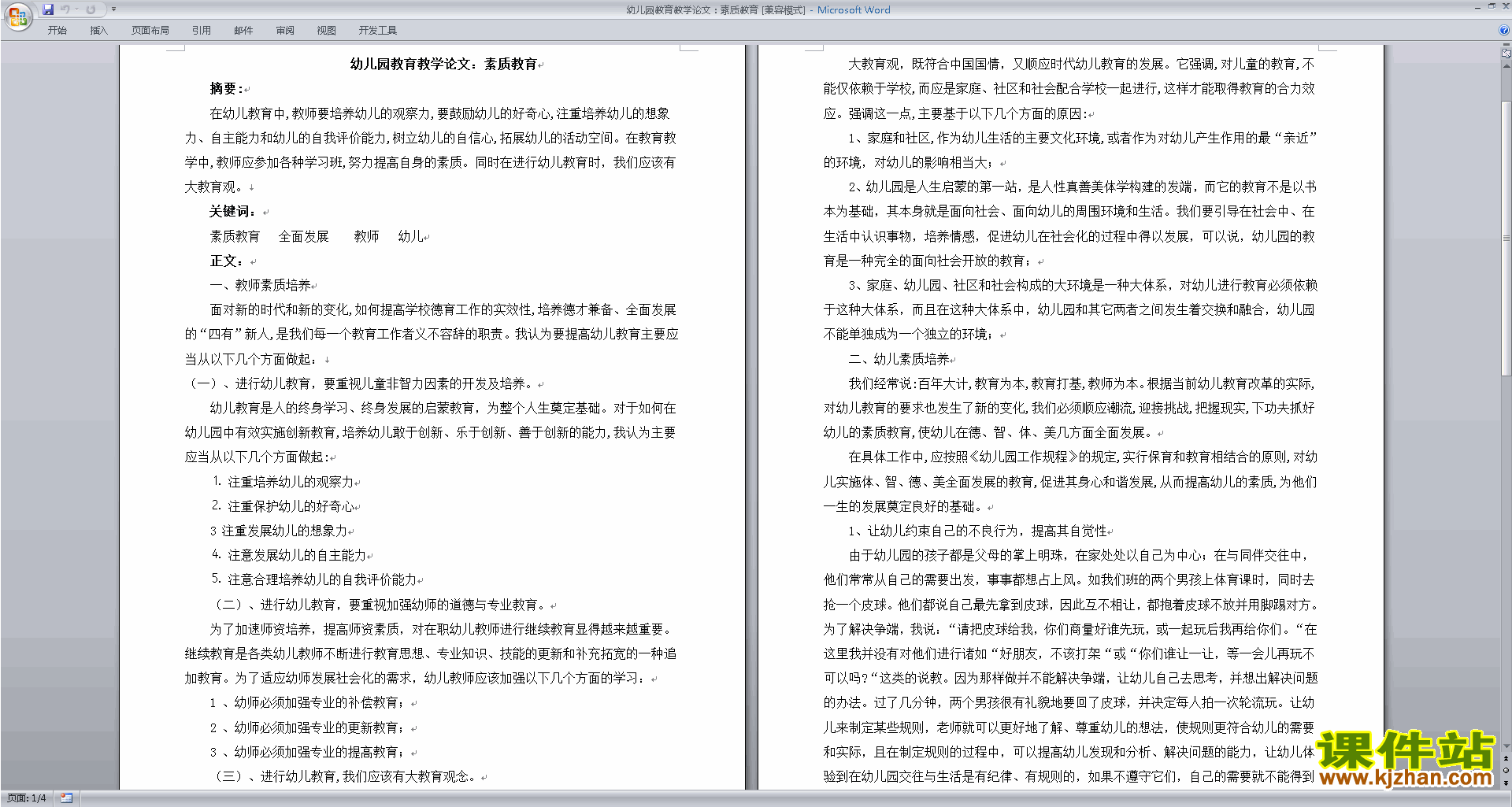The image size is (1512, 807).
Task: Toggle the ruler display icon
Action: click(1506, 54)
